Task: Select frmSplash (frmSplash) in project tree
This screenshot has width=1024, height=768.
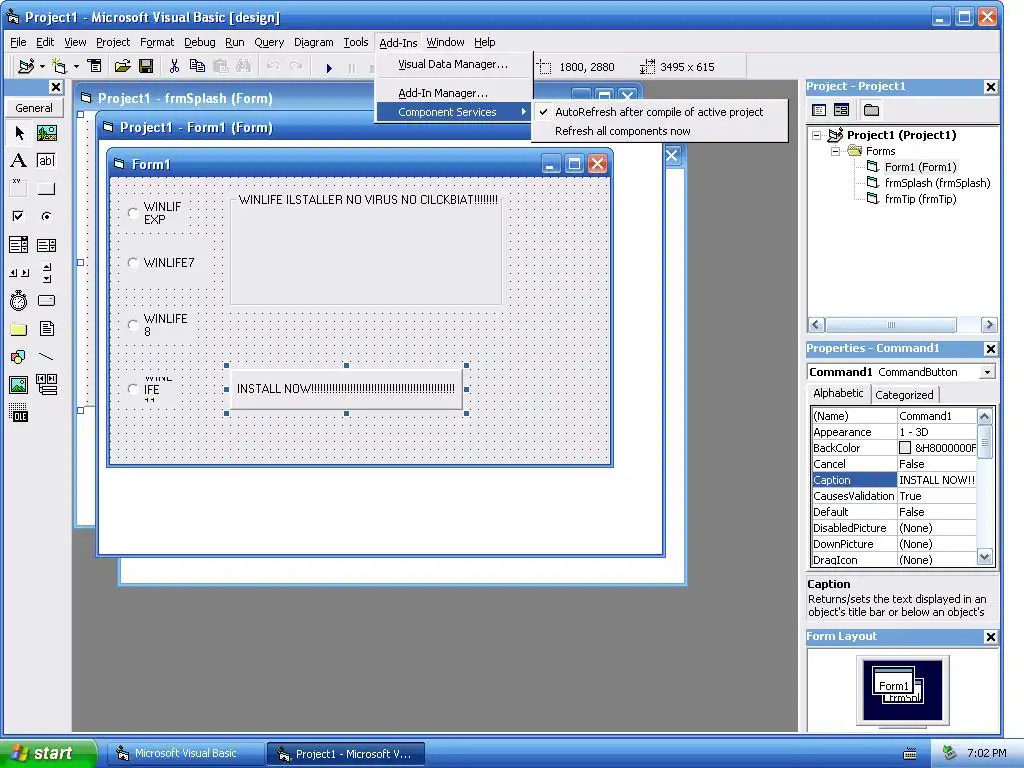Action: (x=937, y=184)
